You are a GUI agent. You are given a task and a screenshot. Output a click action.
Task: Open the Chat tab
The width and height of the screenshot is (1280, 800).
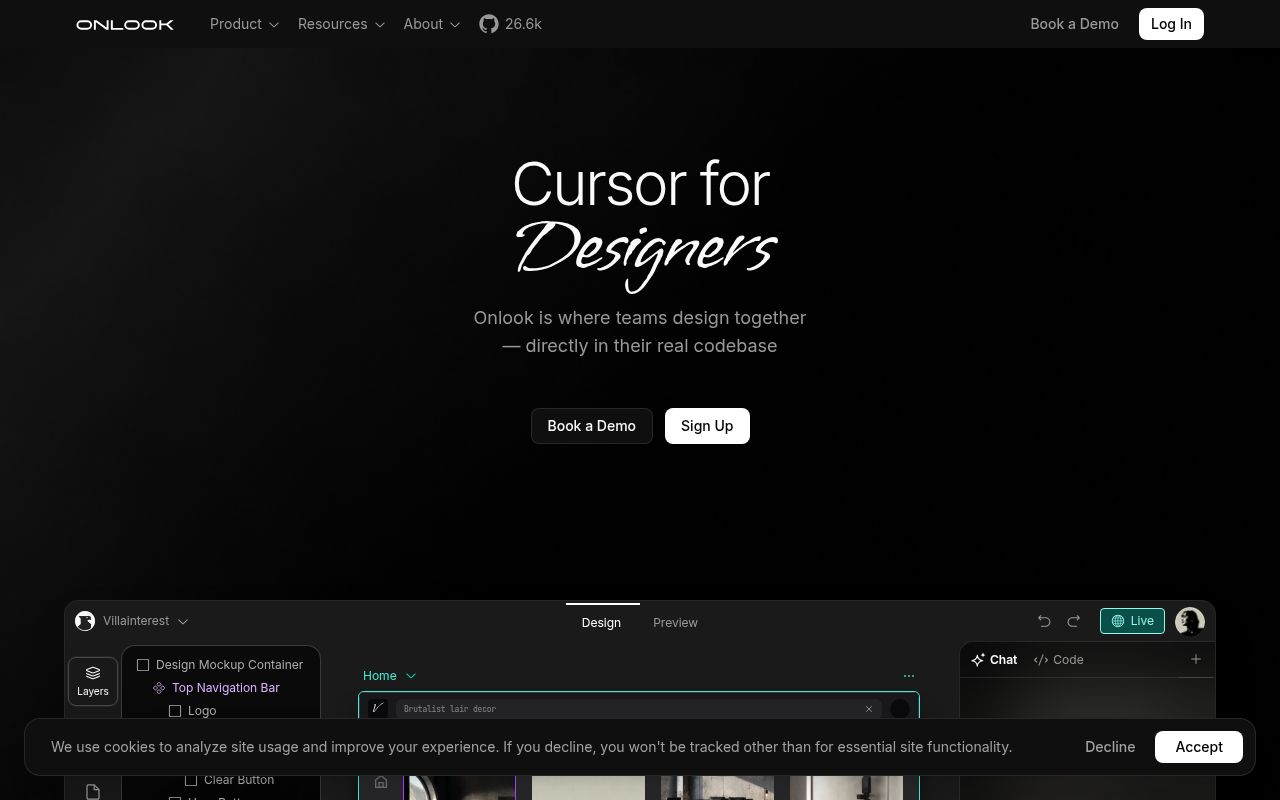pyautogui.click(x=994, y=660)
